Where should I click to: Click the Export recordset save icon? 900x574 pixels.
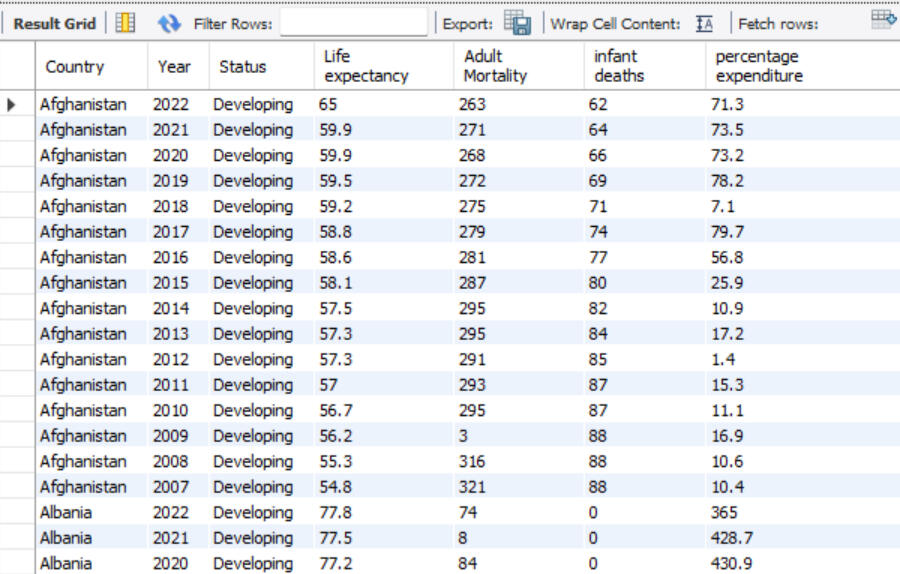click(517, 23)
